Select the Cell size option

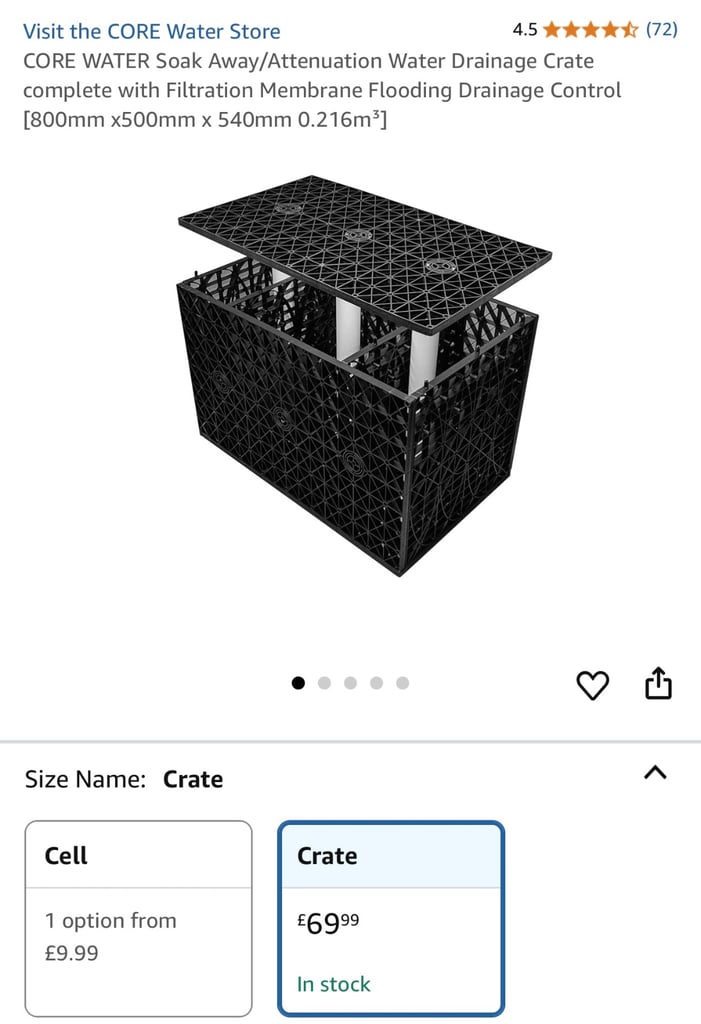[x=139, y=918]
